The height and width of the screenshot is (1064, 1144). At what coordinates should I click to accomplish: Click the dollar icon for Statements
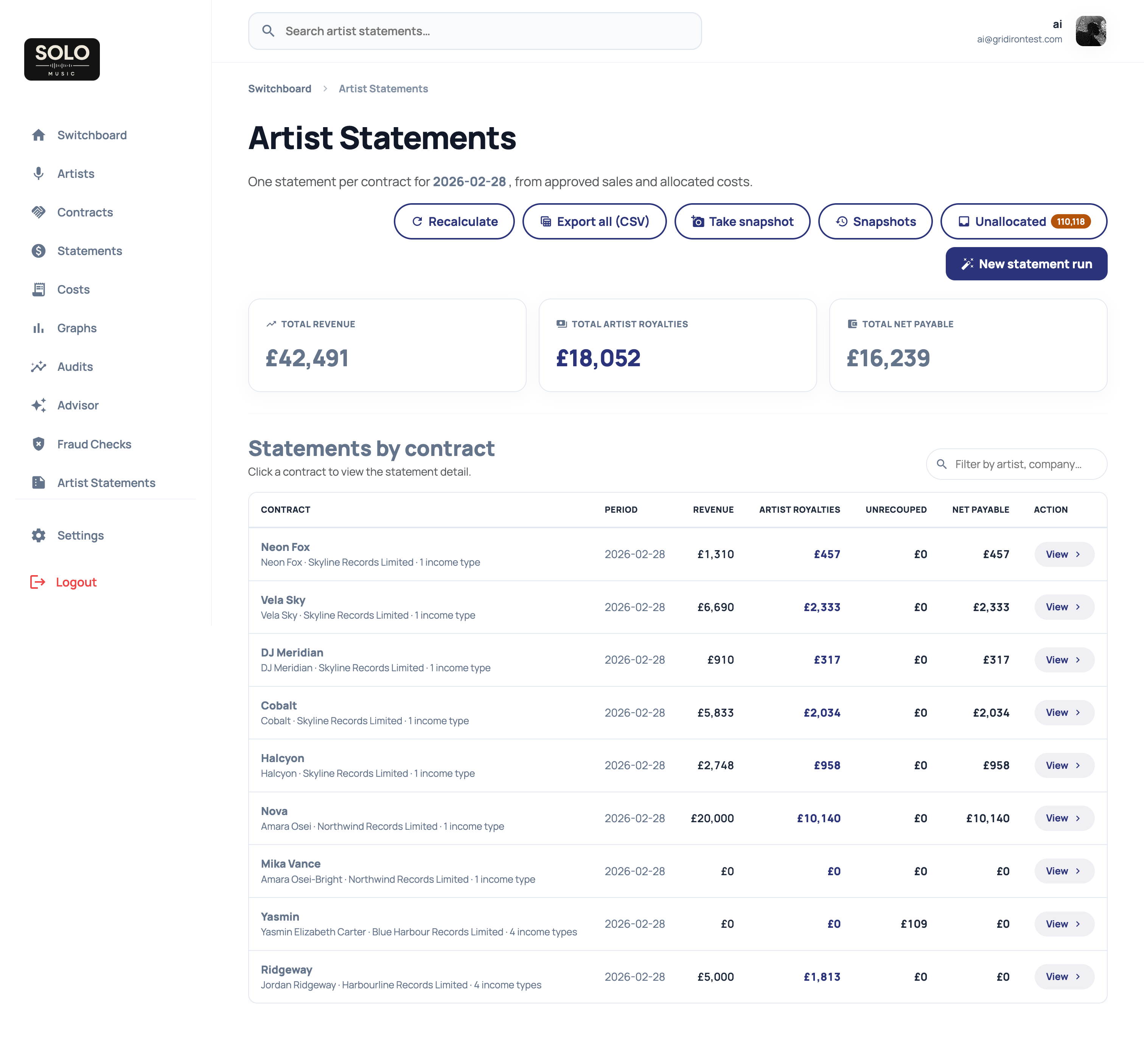click(39, 251)
